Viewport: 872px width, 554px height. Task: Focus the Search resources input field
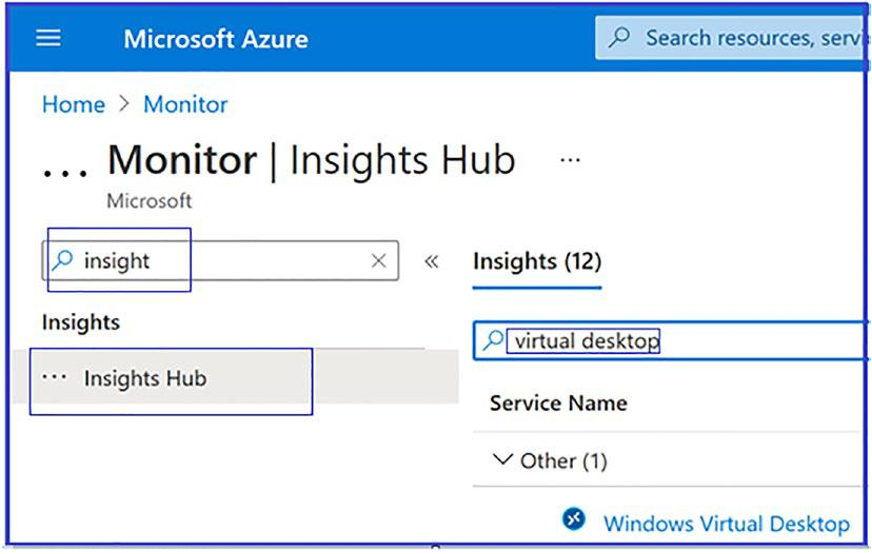click(x=731, y=38)
